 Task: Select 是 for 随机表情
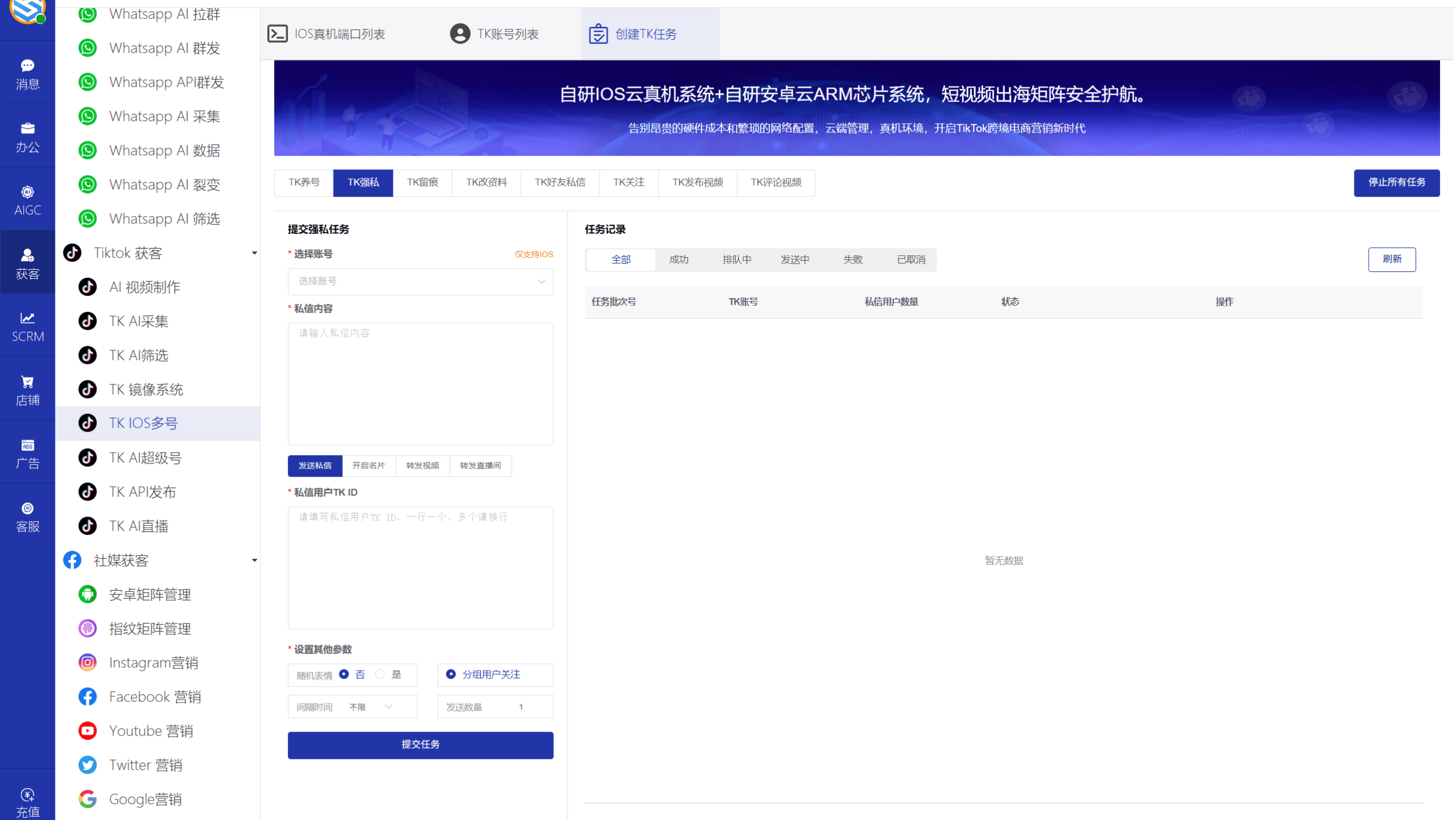pyautogui.click(x=379, y=674)
